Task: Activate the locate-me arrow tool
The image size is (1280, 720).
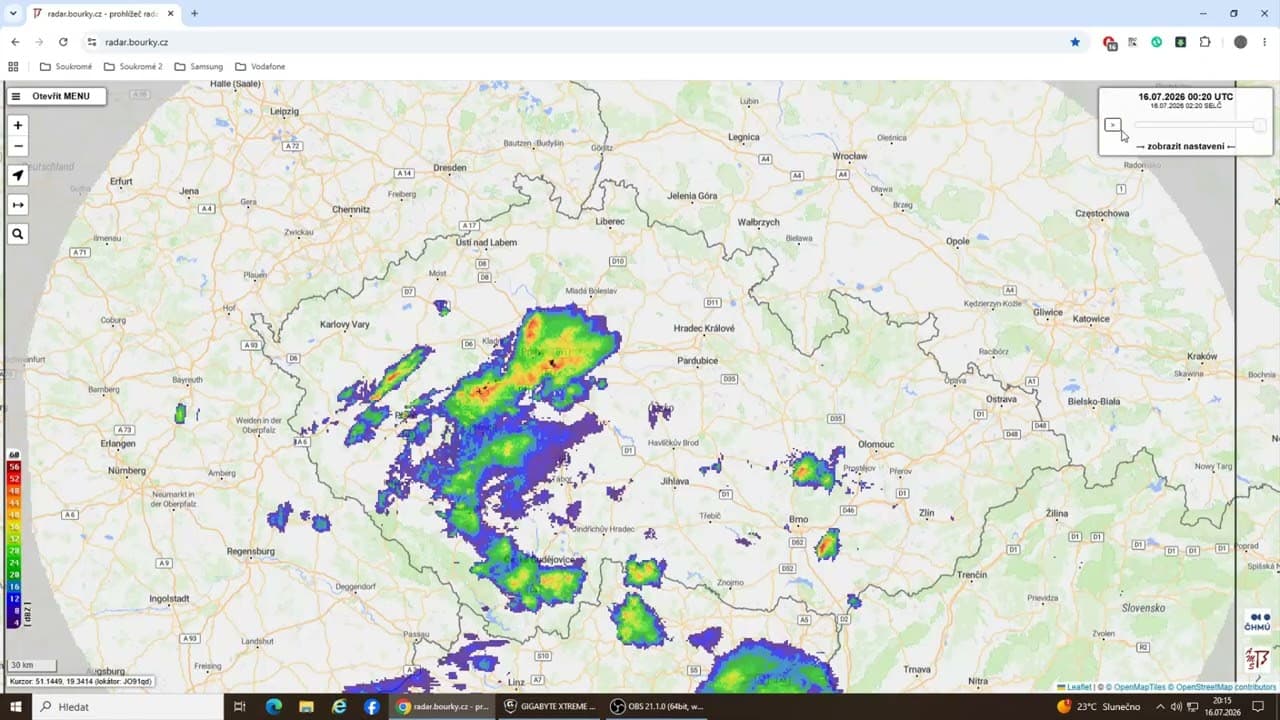Action: point(17,175)
